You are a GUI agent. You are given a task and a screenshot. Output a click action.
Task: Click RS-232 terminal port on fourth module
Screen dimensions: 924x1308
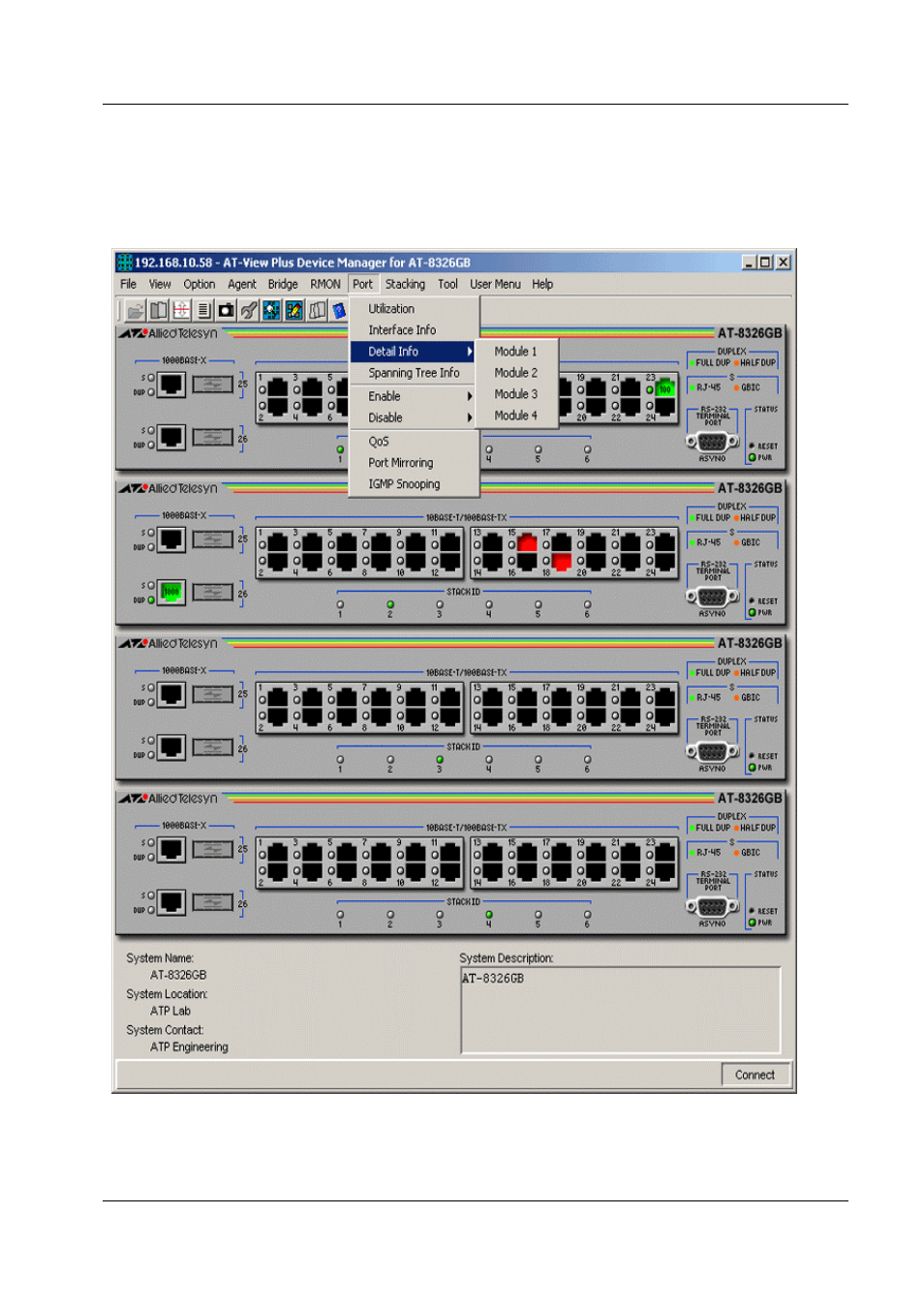click(713, 907)
